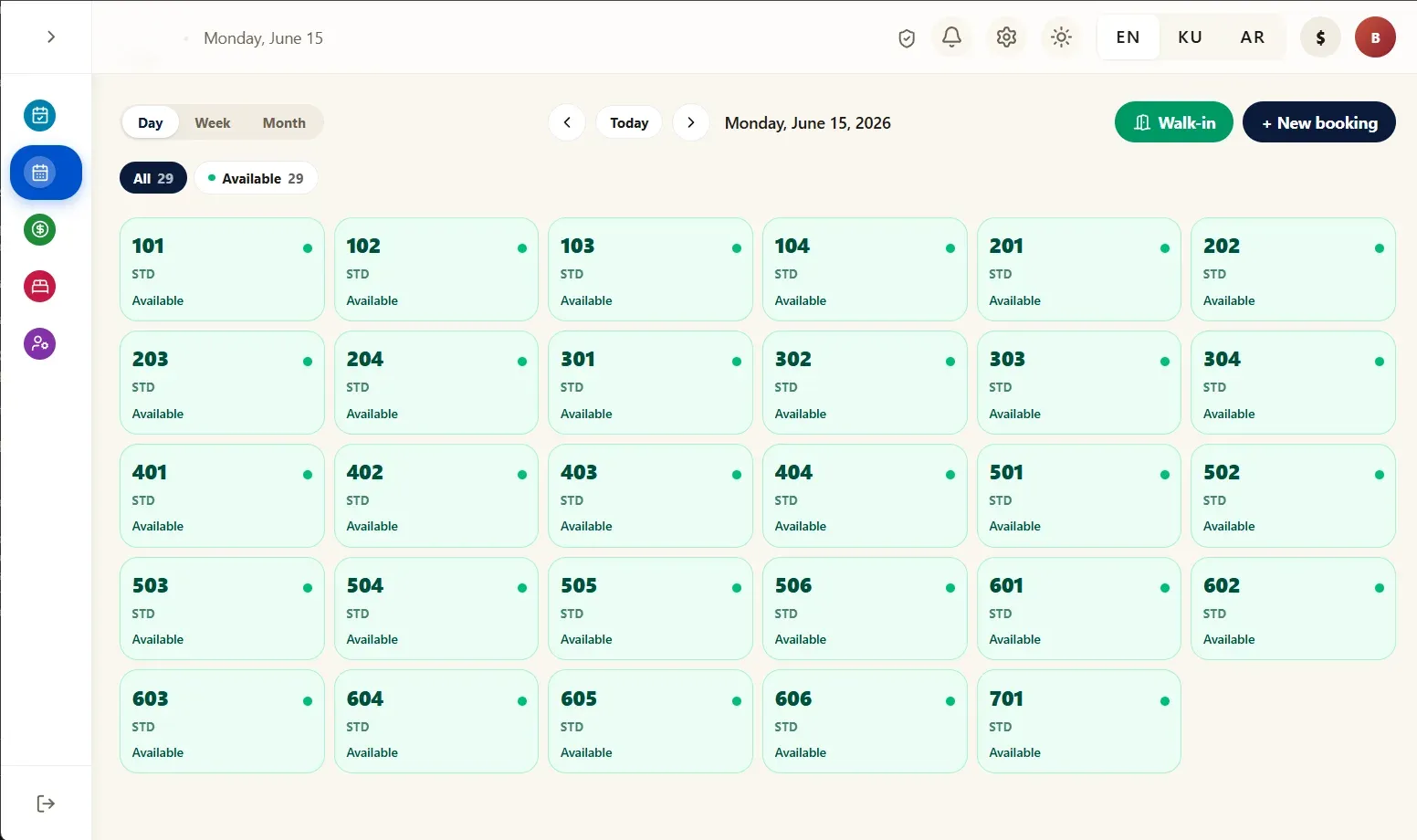Click the dollar currency button
This screenshot has height=840, width=1417.
(1320, 37)
